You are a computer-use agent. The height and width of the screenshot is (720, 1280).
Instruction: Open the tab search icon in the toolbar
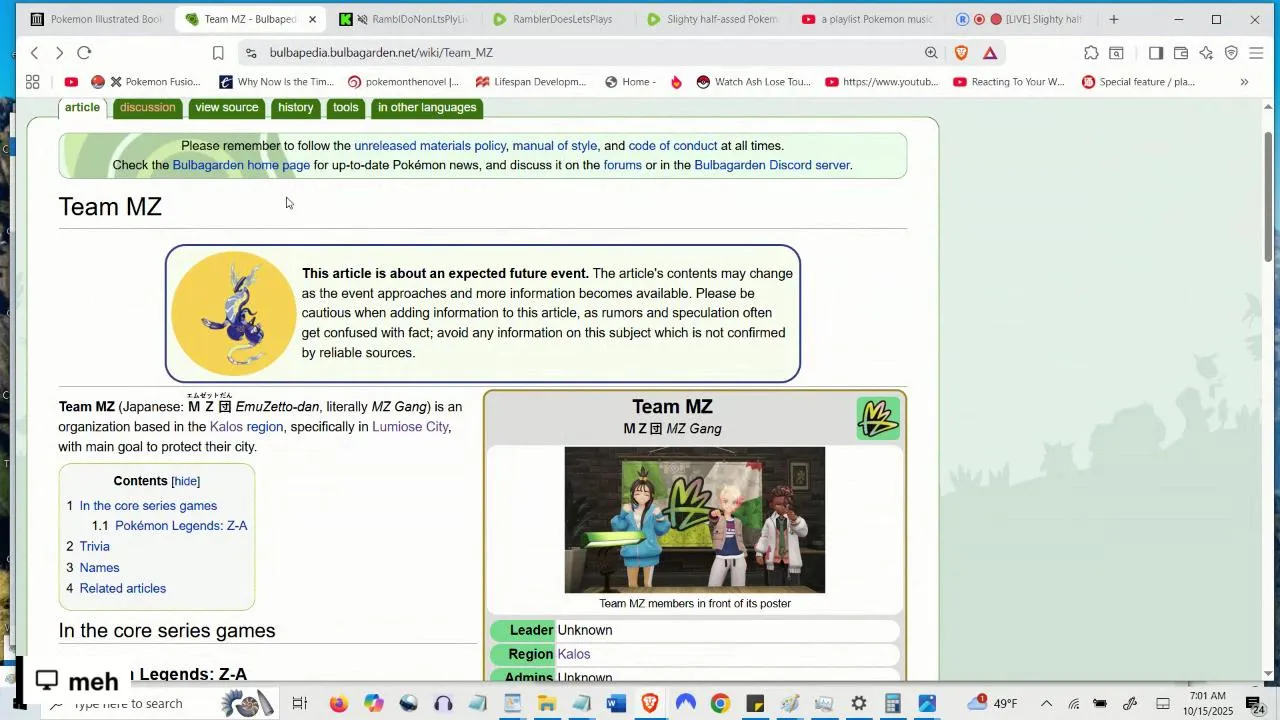[x=1116, y=53]
